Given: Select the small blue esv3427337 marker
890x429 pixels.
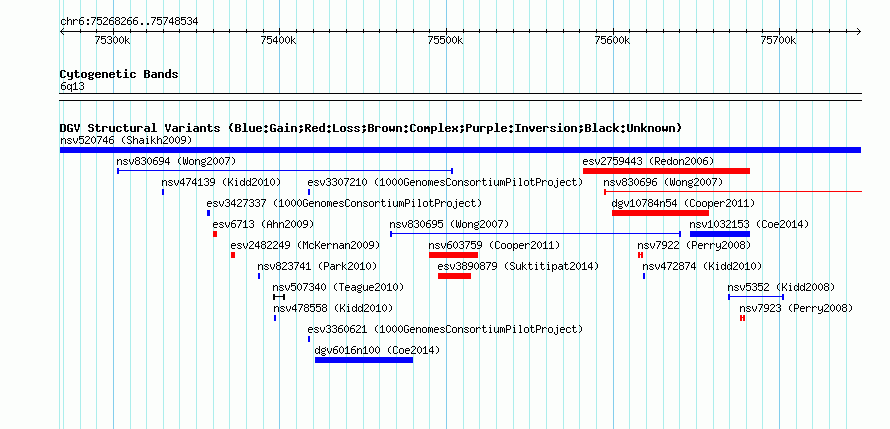Looking at the screenshot, I should (208, 213).
